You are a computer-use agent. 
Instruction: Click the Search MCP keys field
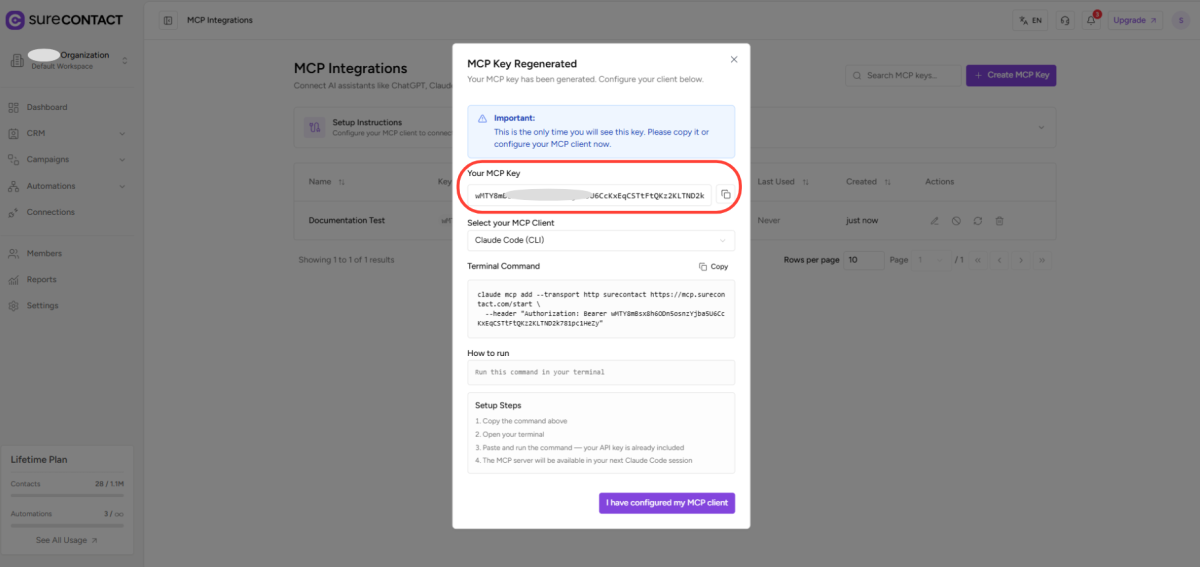coord(900,76)
